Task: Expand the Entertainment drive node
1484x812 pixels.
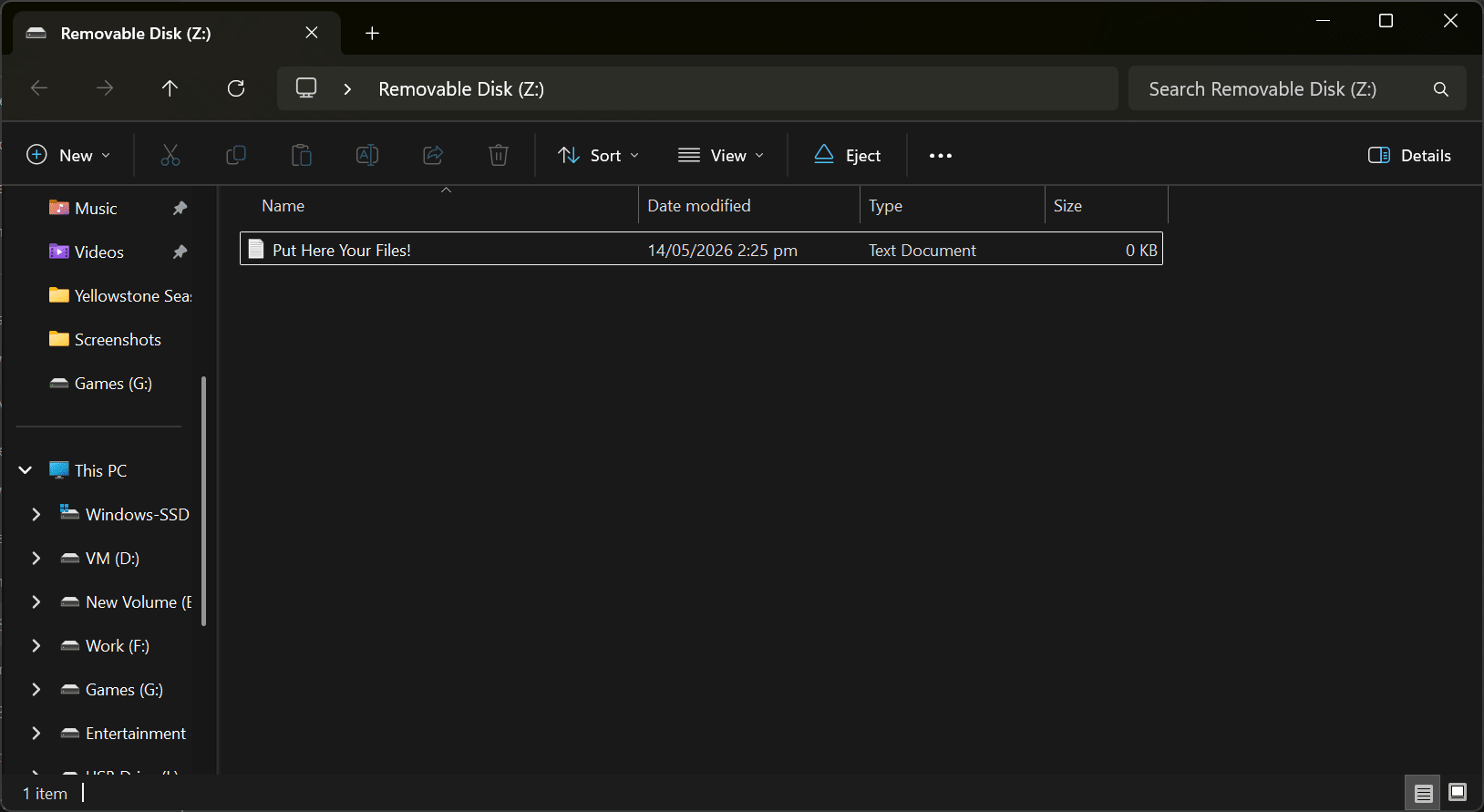Action: pos(36,733)
